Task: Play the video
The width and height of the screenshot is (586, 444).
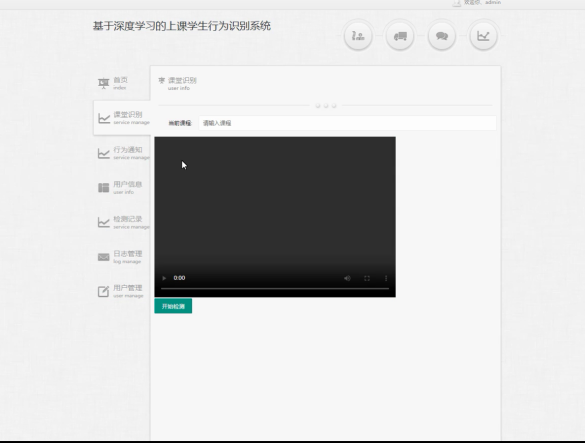Action: [x=164, y=278]
